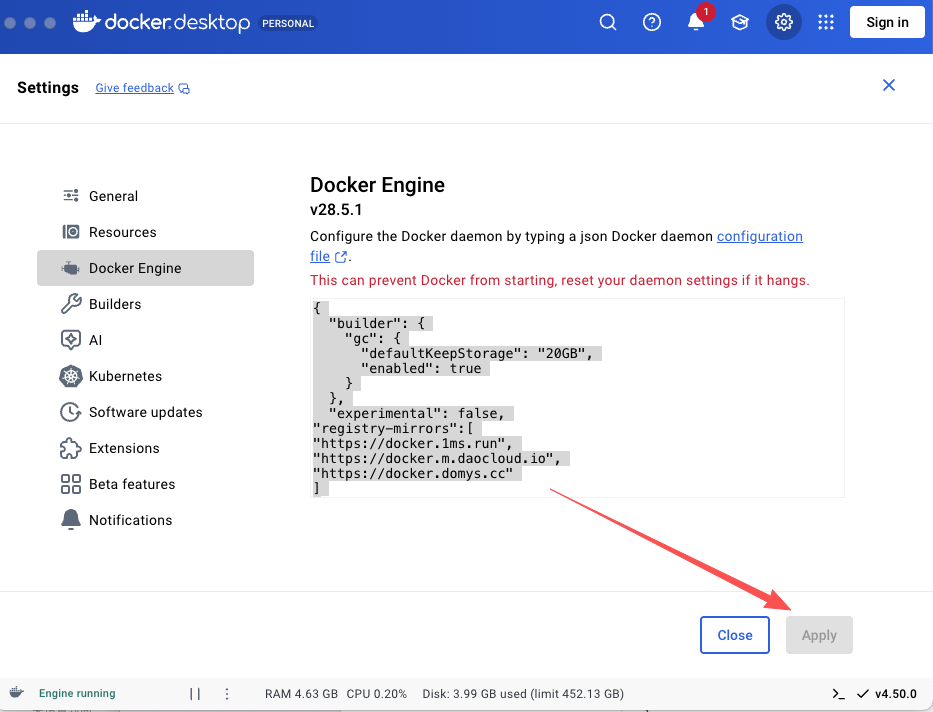Click the CPU 0.20% status text
This screenshot has height=712, width=933.
click(x=377, y=694)
